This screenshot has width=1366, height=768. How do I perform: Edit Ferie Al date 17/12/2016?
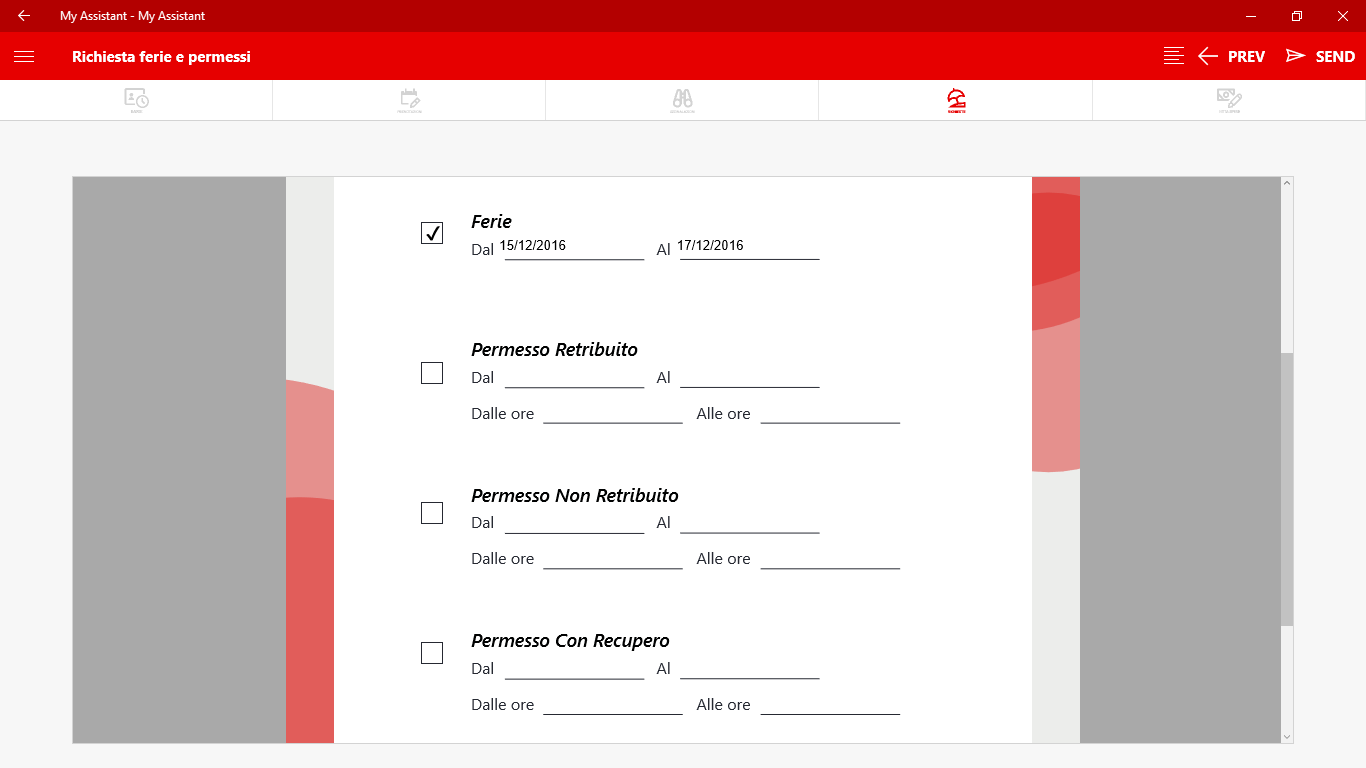[x=749, y=247]
